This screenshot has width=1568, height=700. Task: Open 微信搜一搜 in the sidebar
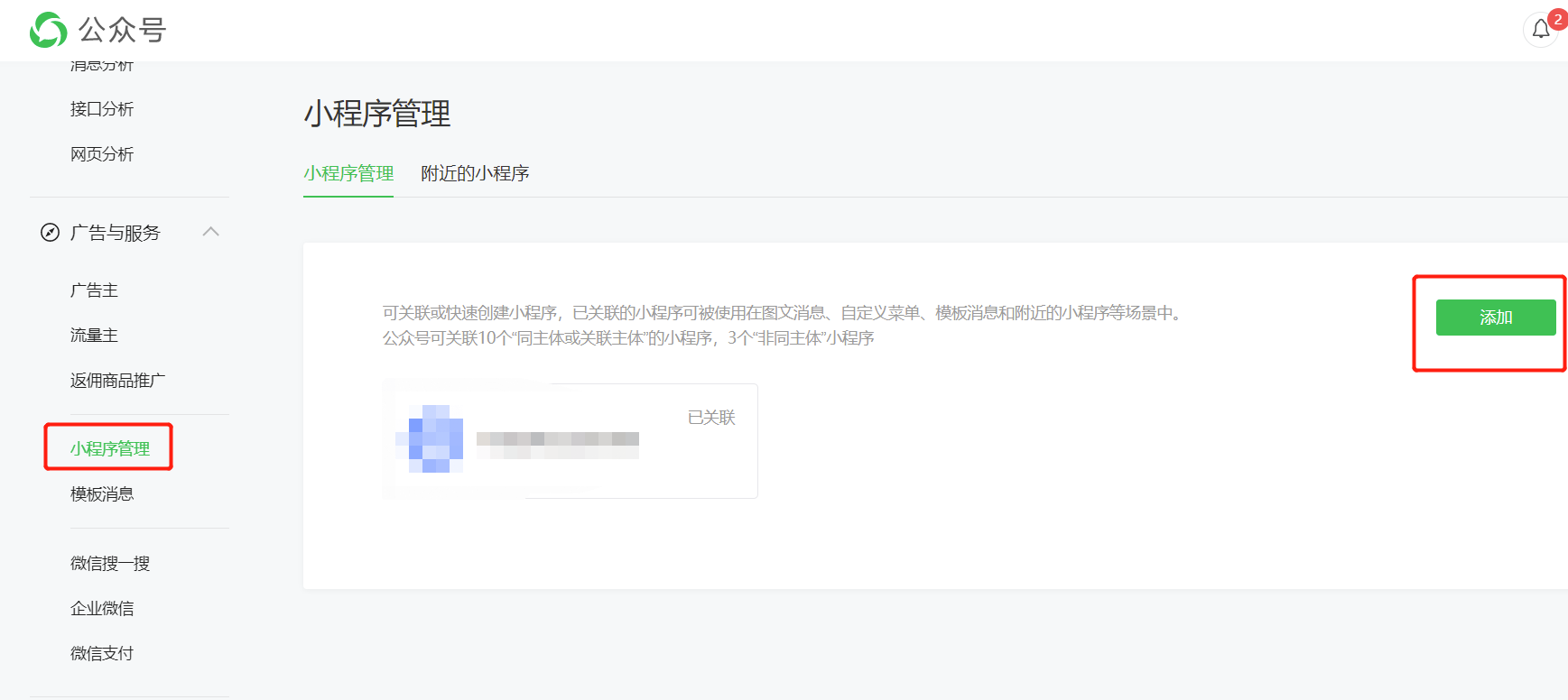coord(110,564)
